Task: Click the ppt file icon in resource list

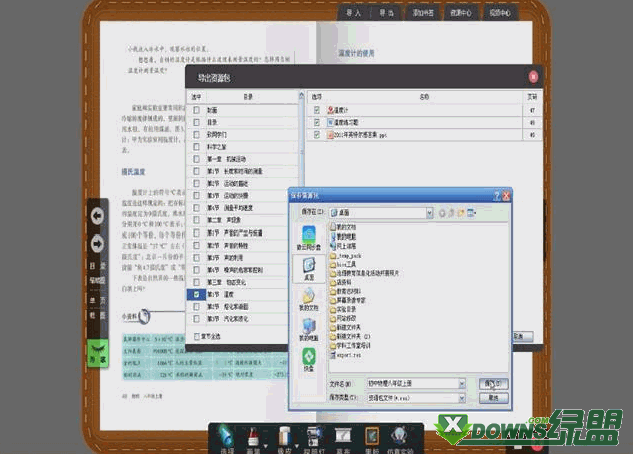Action: pyautogui.click(x=330, y=134)
